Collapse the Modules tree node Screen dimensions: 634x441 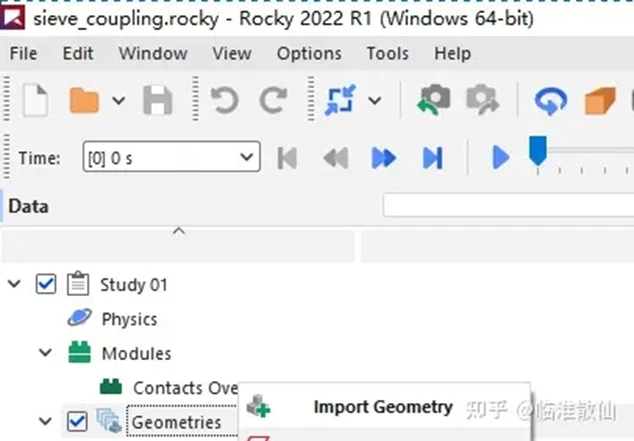pyautogui.click(x=45, y=352)
